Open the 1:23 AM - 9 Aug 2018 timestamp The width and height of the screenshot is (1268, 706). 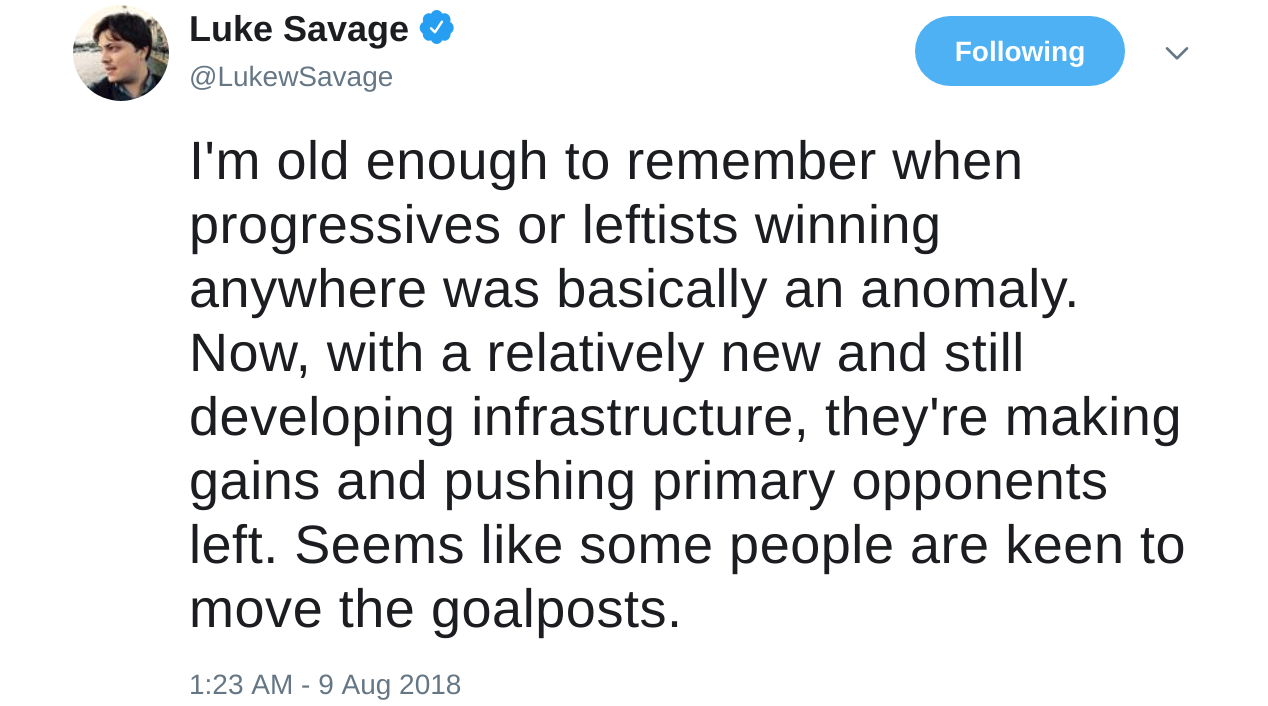[x=325, y=685]
